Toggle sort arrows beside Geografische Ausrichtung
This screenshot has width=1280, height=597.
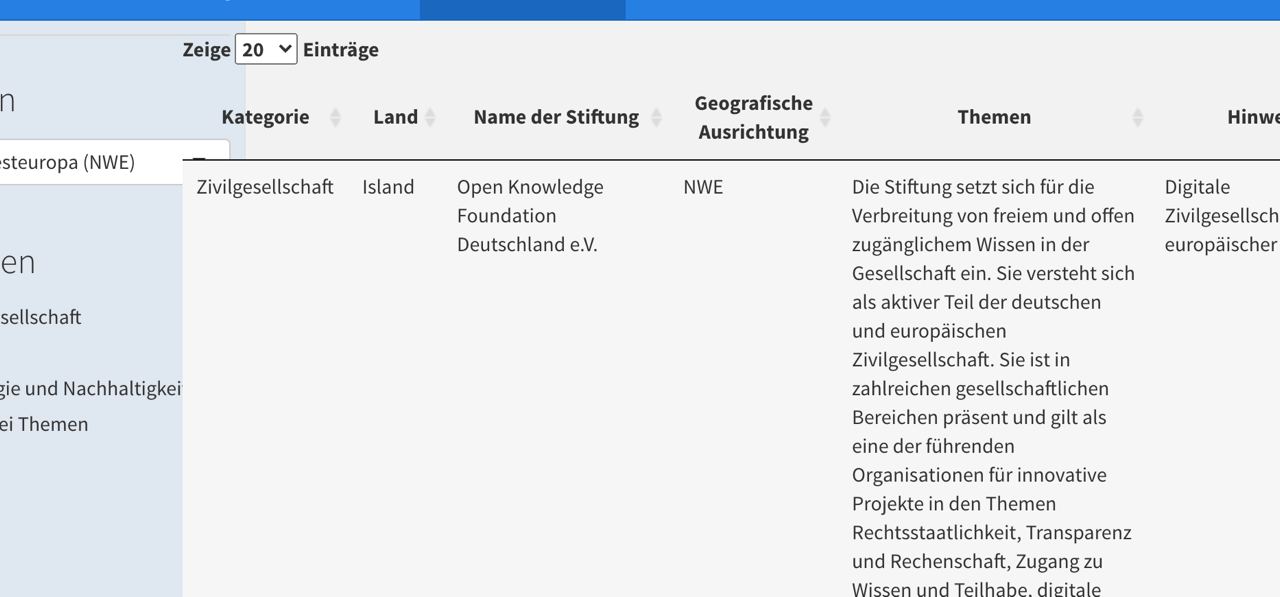(825, 117)
